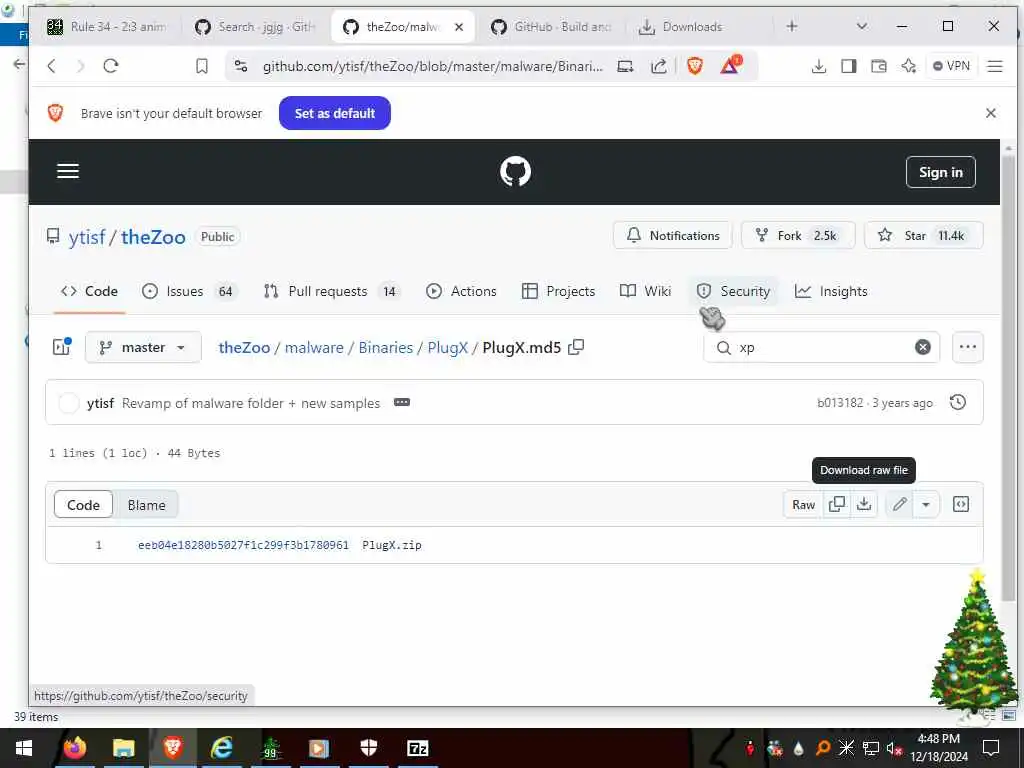The image size is (1024, 768).
Task: Open symbols panel icon
Action: coord(961,504)
